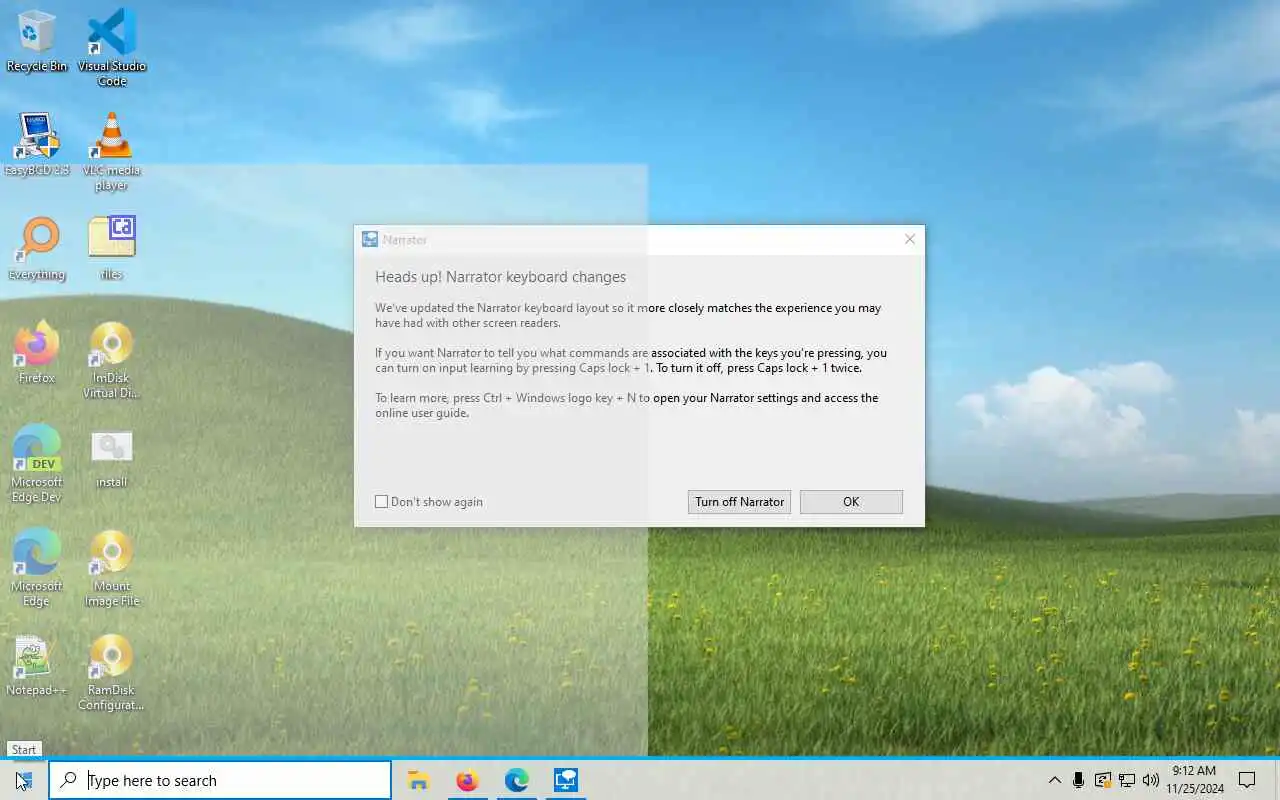The height and width of the screenshot is (800, 1280).
Task: Open the Narrator app taskbar icon
Action: [566, 780]
